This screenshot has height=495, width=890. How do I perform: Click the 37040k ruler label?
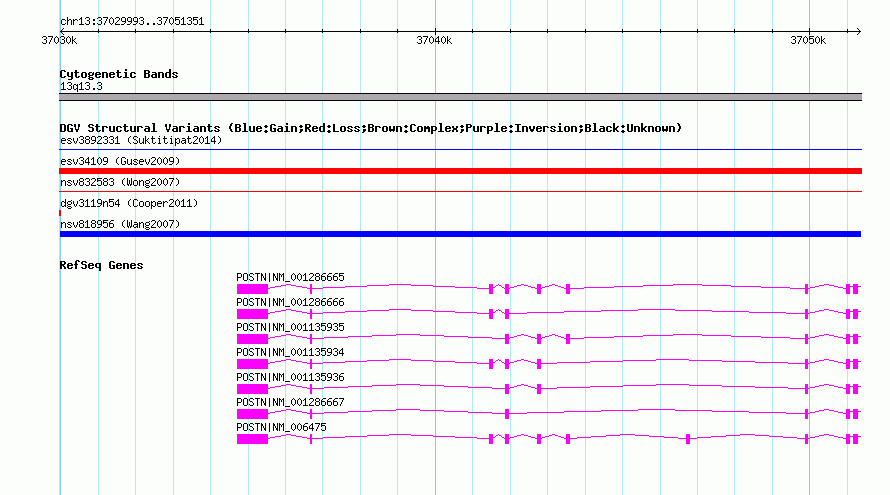point(434,40)
